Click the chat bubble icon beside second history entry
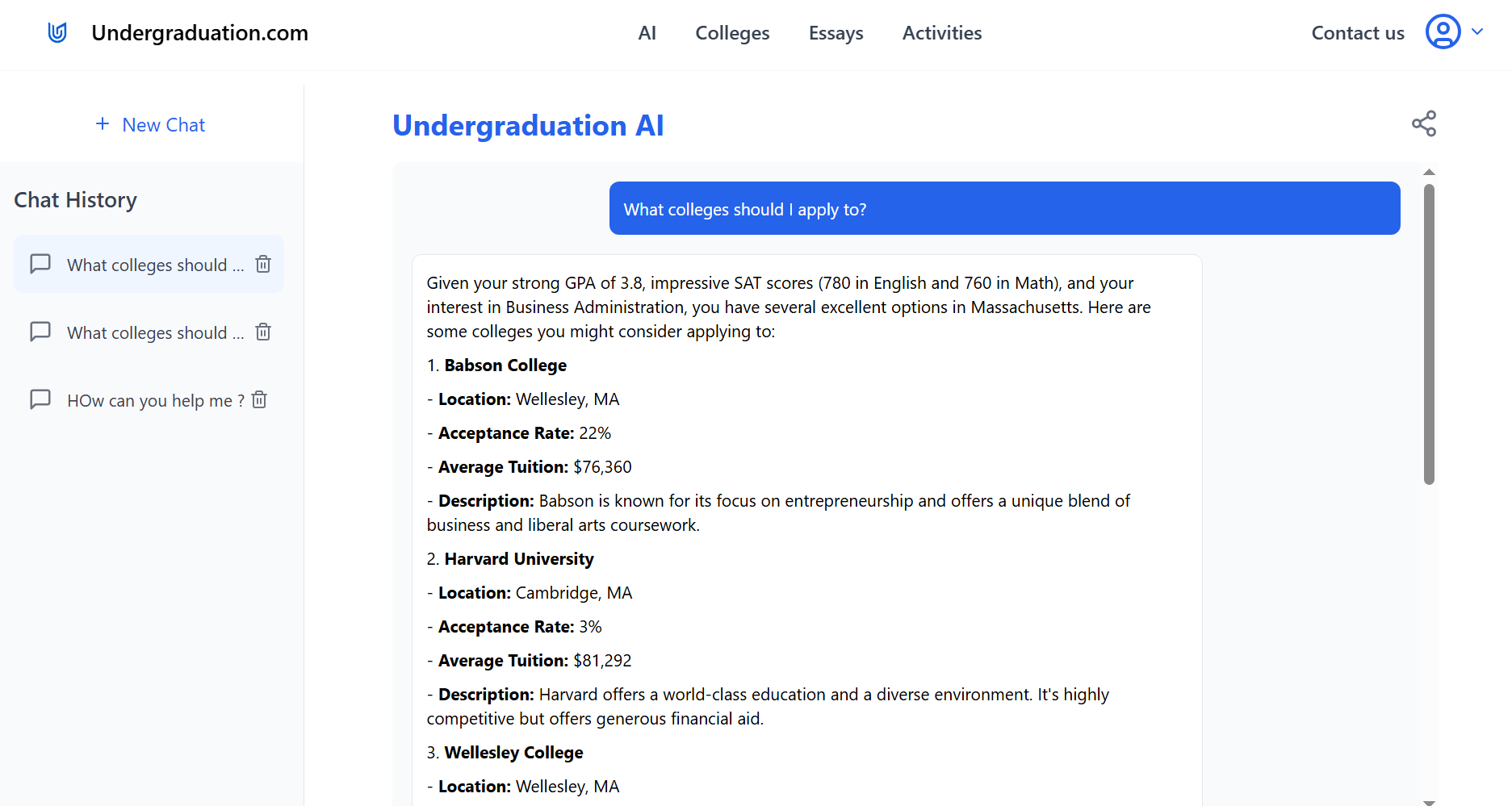The width and height of the screenshot is (1512, 806). (x=40, y=332)
